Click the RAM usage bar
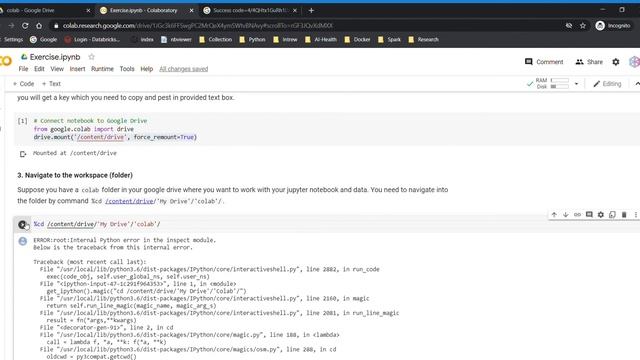 point(560,80)
